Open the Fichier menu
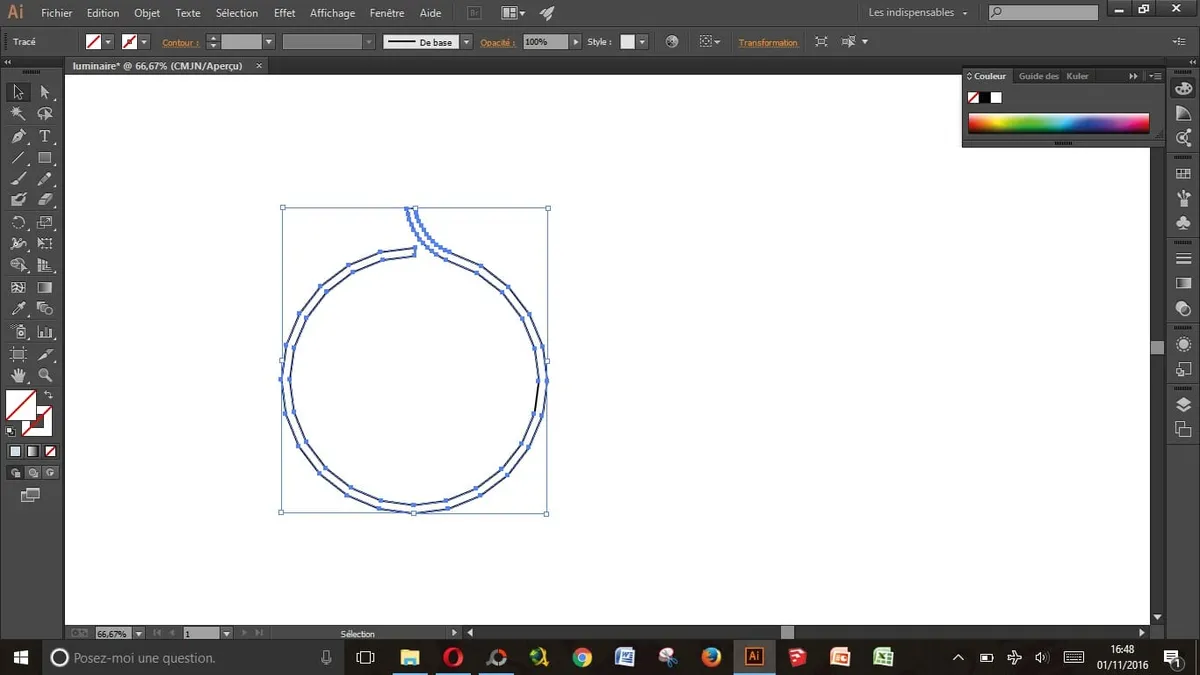The height and width of the screenshot is (675, 1200). (57, 13)
